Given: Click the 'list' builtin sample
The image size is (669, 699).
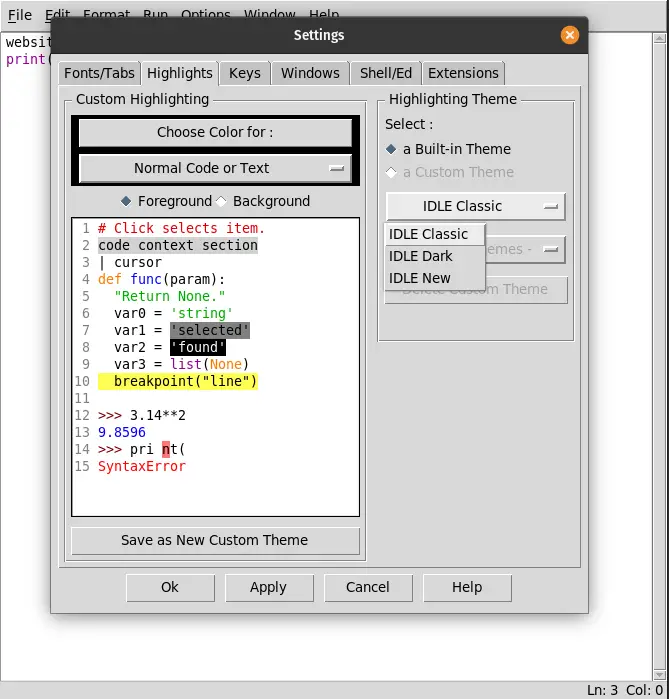Looking at the screenshot, I should 185,365.
